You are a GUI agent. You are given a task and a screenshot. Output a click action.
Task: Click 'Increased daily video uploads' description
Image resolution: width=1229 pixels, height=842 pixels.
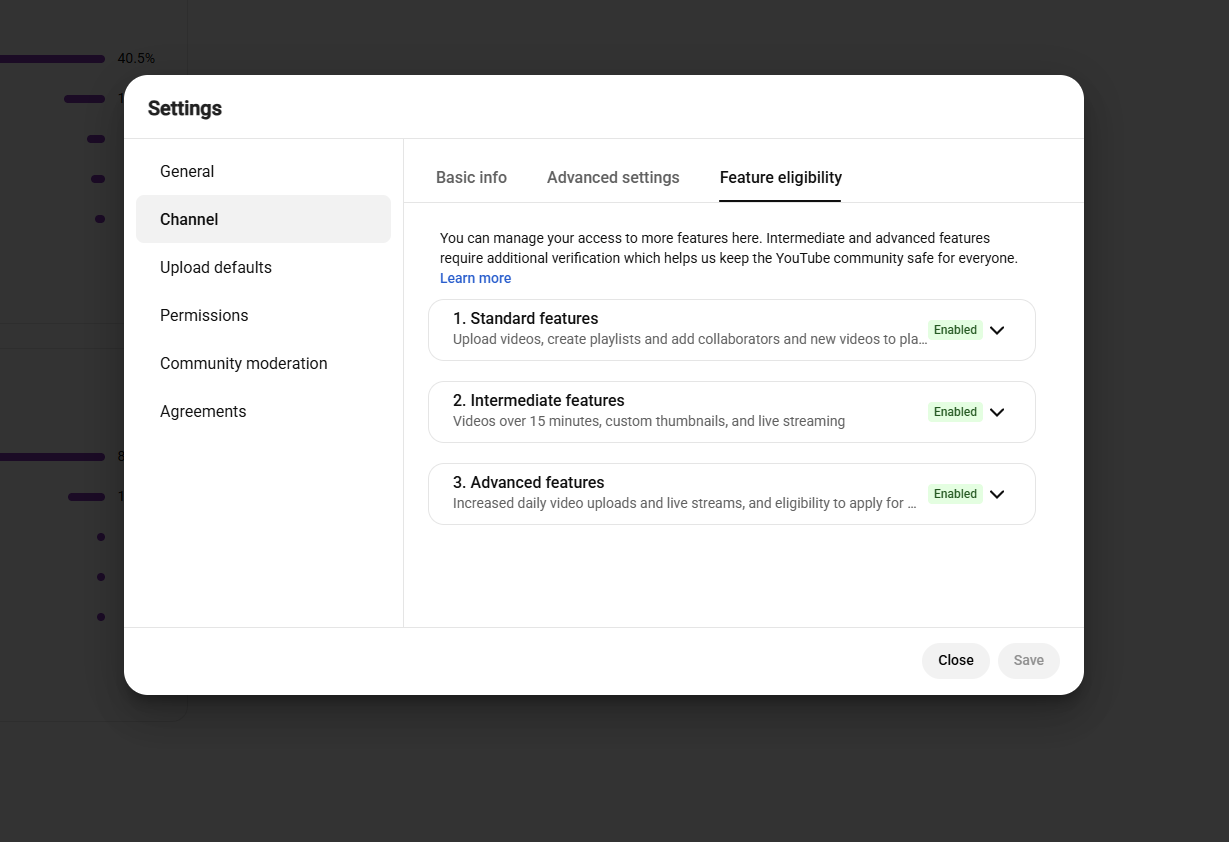[x=685, y=503]
